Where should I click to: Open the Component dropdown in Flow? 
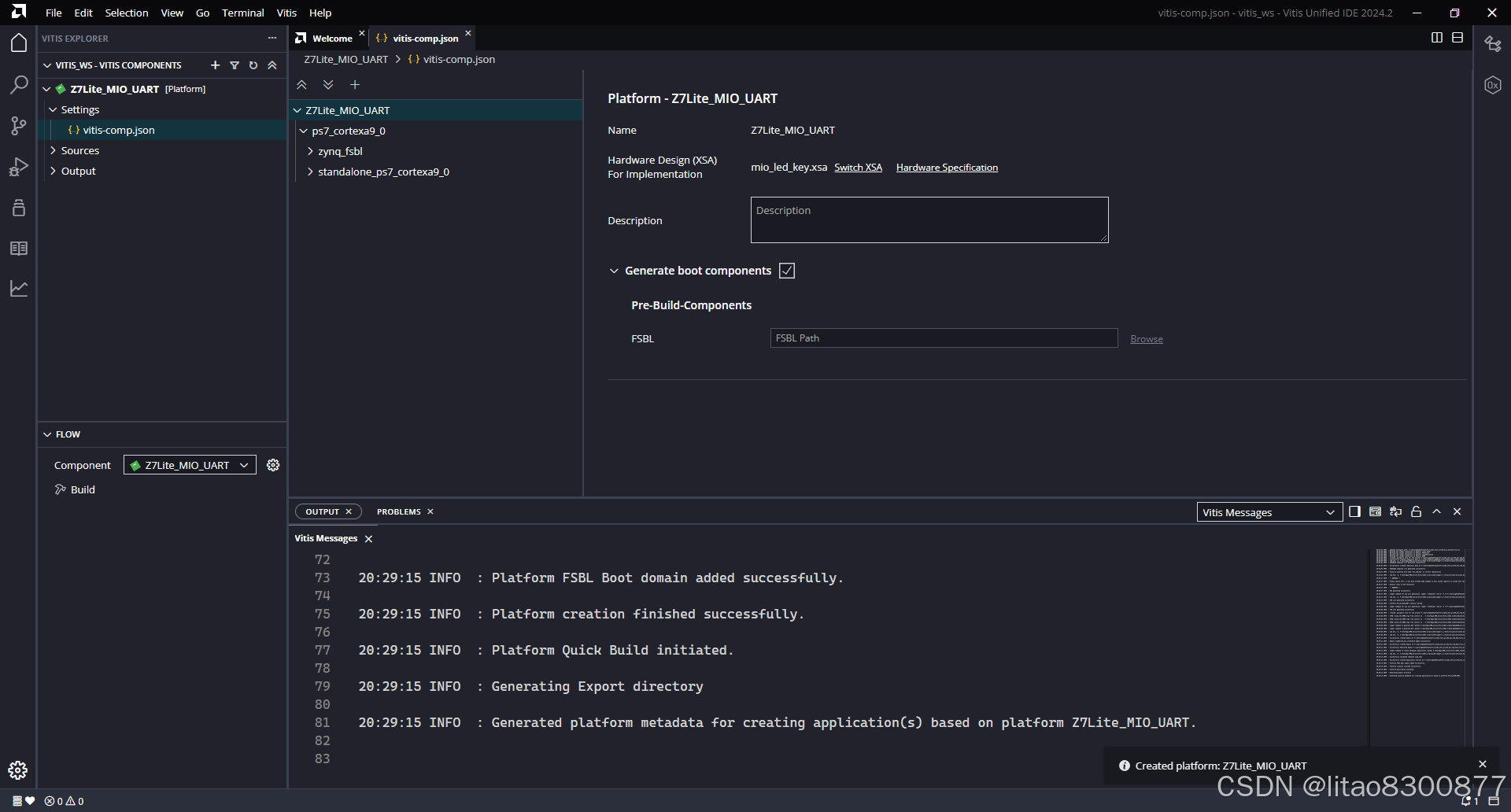[190, 465]
